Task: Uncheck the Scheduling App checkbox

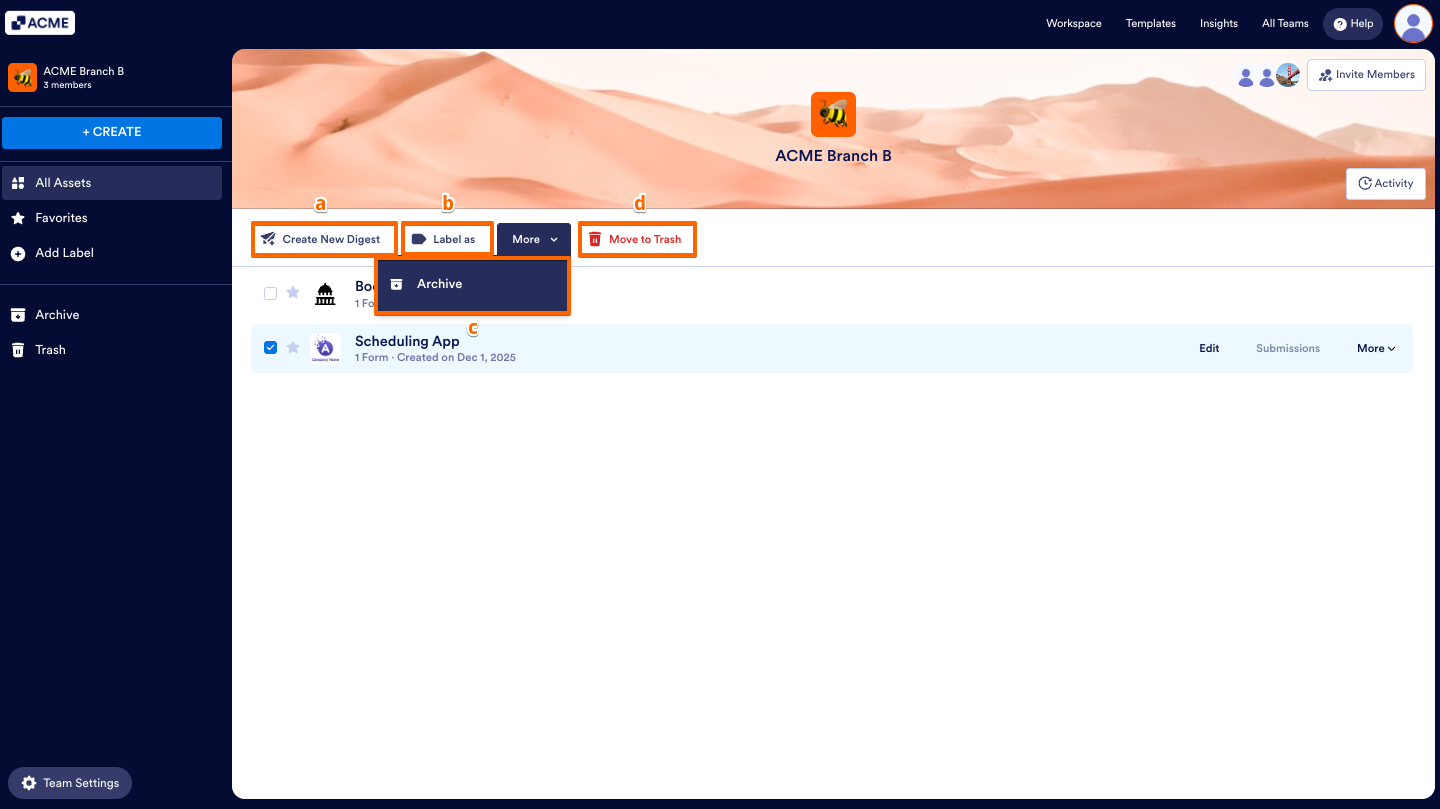Action: pyautogui.click(x=270, y=348)
